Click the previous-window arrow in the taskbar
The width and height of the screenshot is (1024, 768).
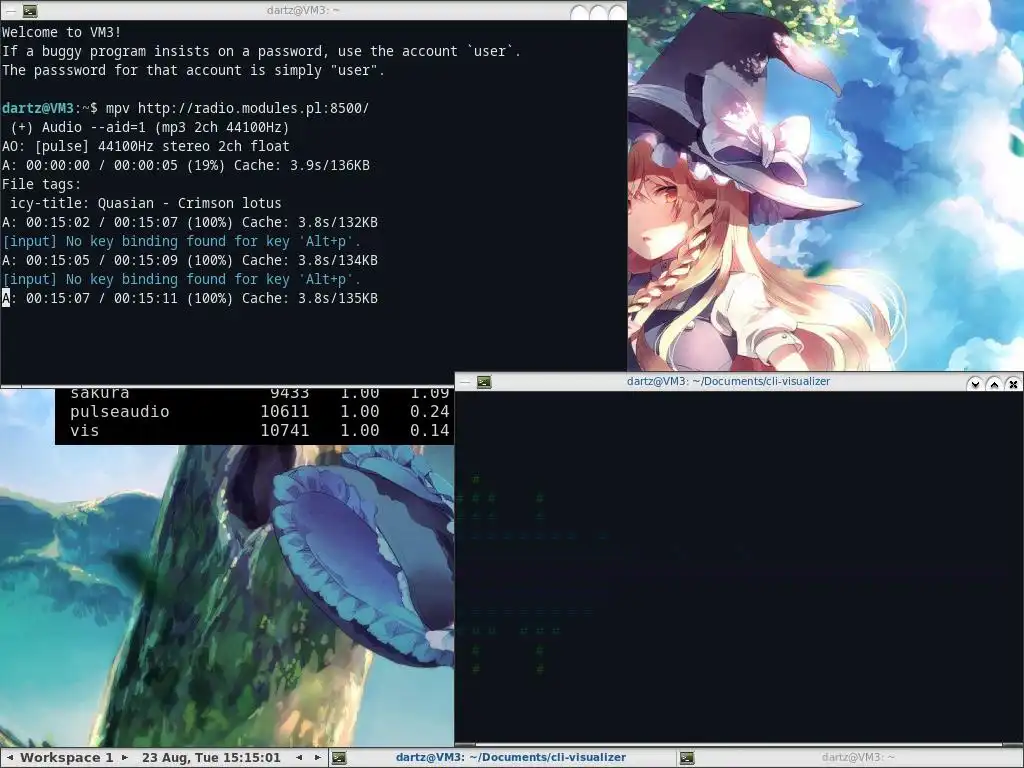pos(299,758)
